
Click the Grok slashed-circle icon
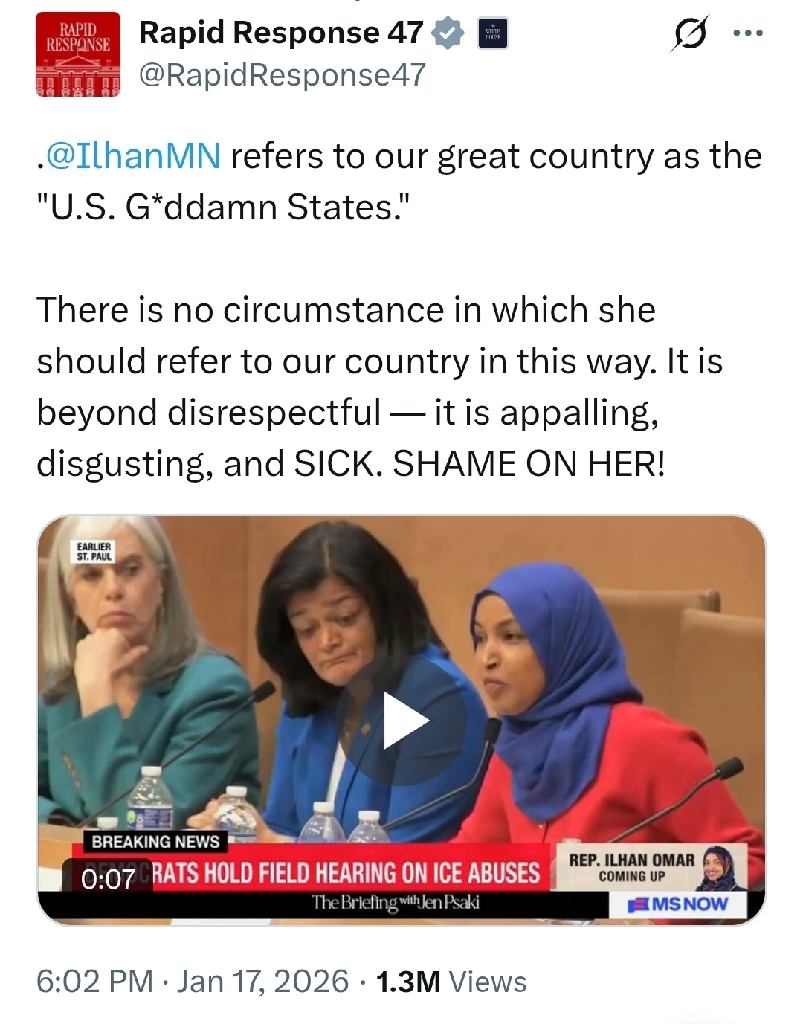690,33
